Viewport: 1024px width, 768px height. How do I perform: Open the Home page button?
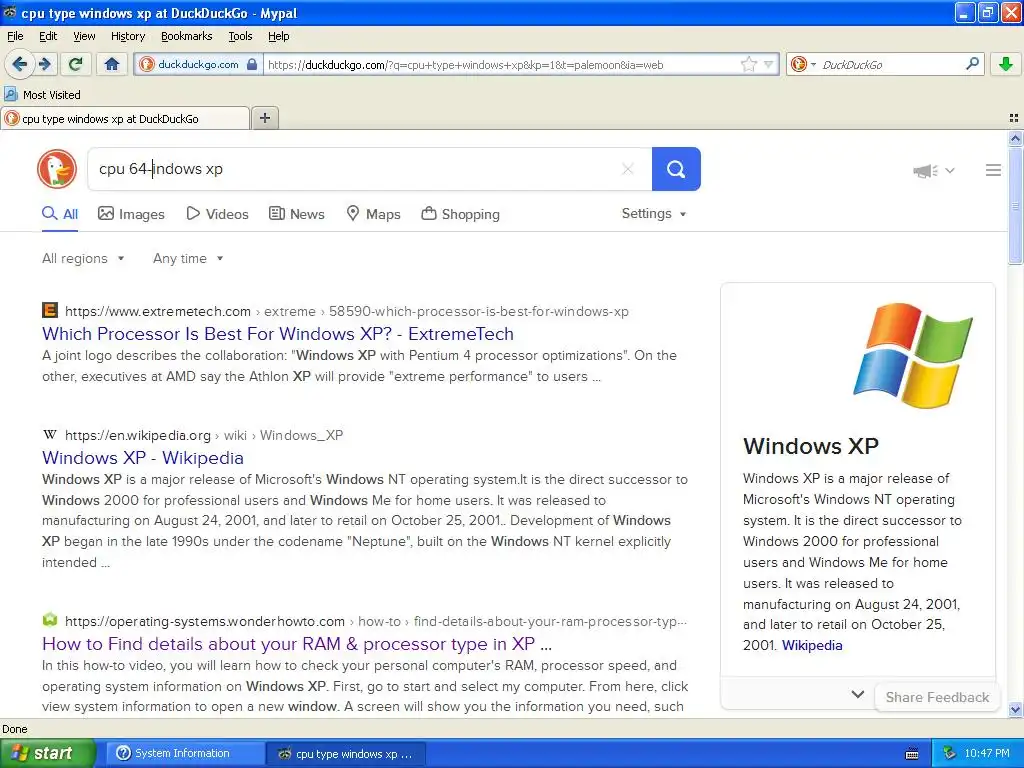112,64
